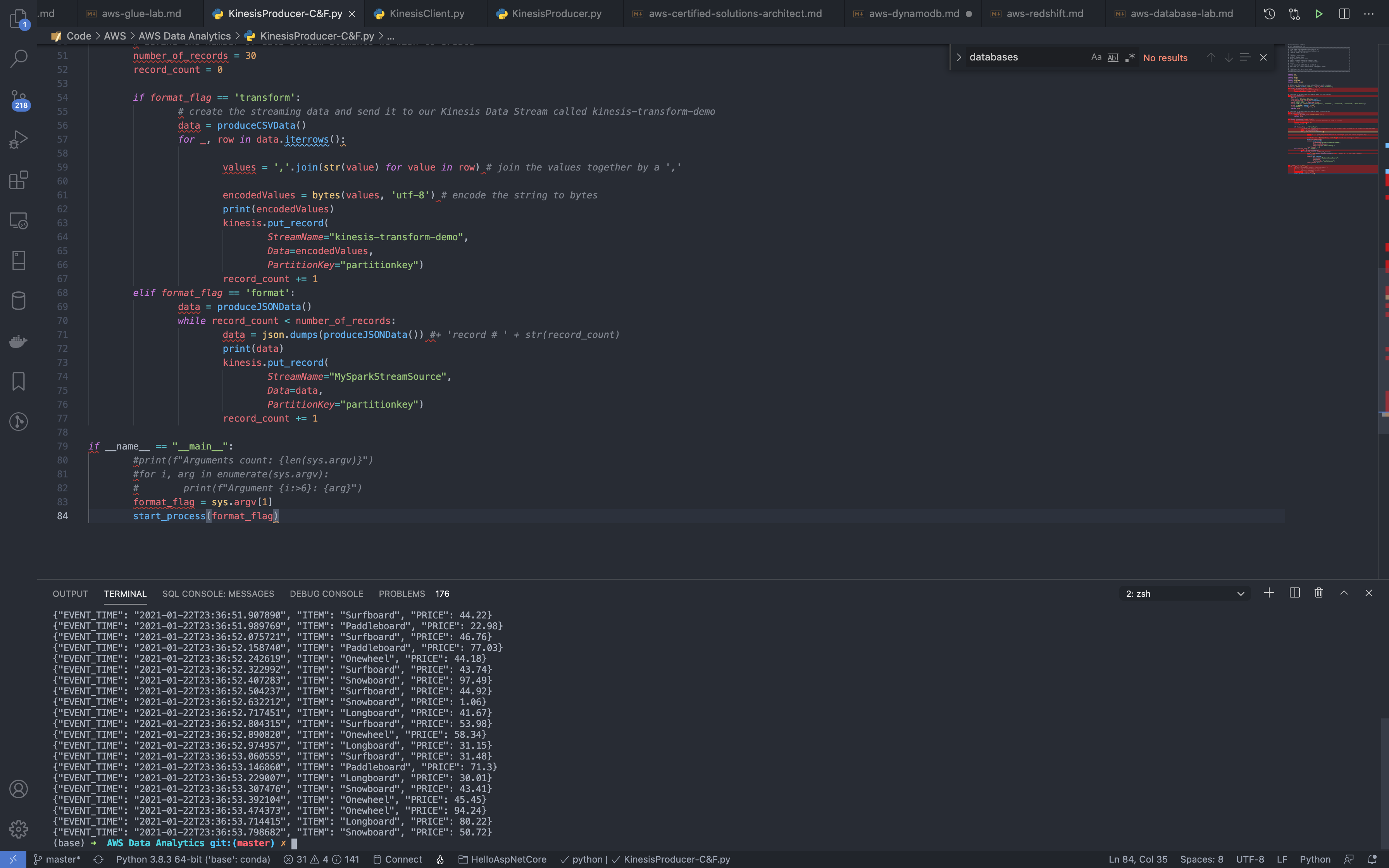Open the 2: zsh terminal dropdown

pos(1185,594)
